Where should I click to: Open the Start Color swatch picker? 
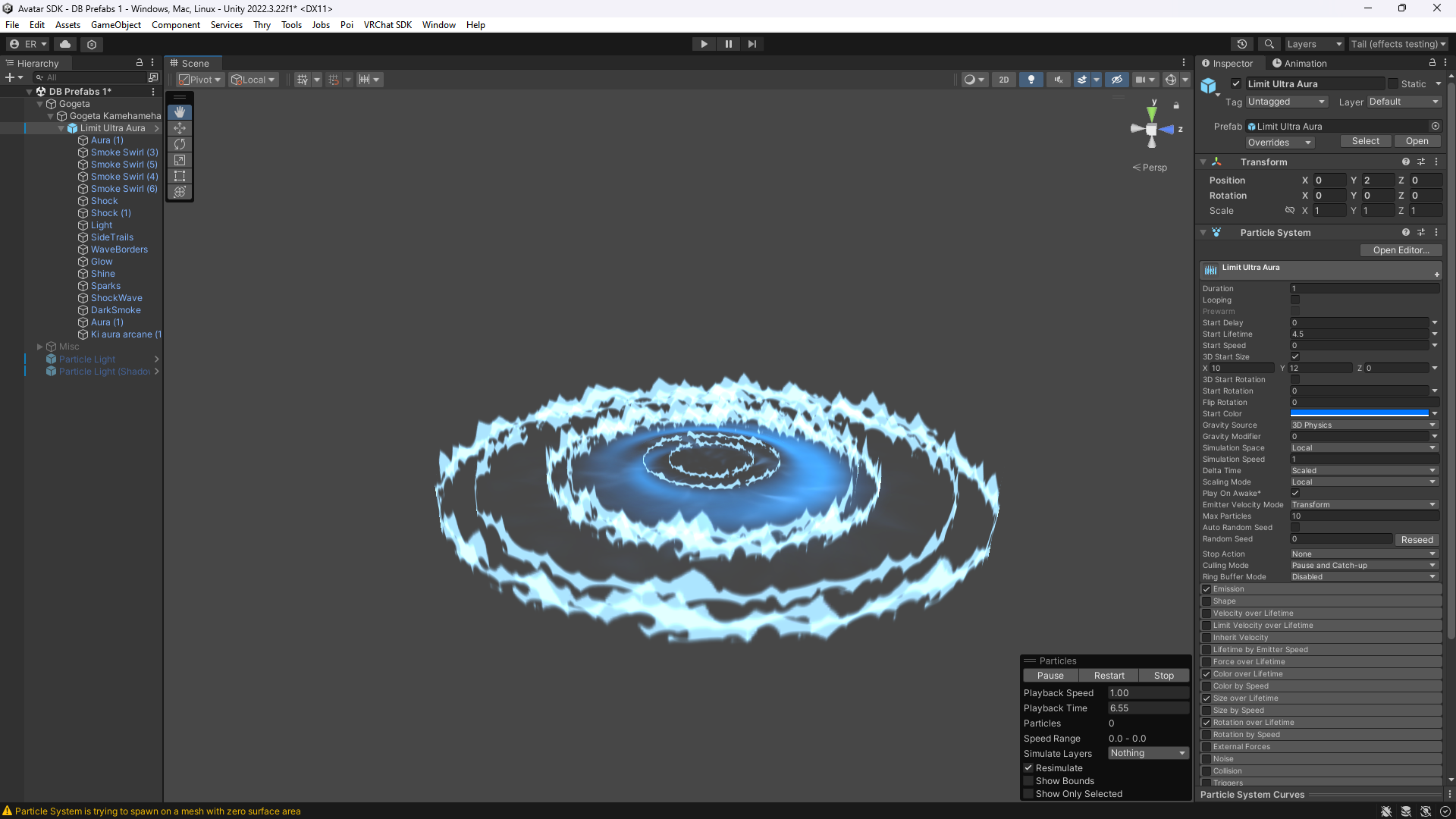pos(1360,413)
